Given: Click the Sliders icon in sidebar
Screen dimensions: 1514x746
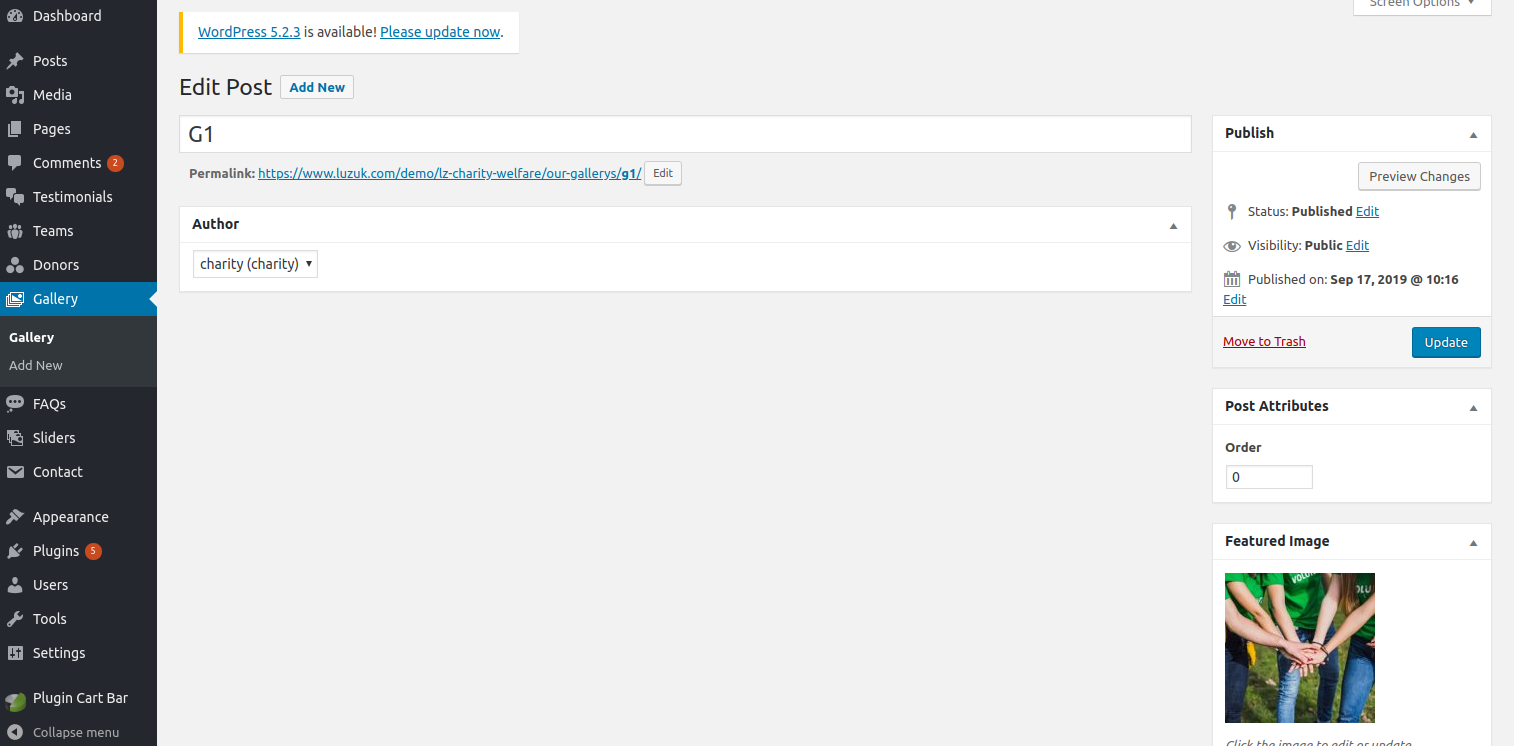Looking at the screenshot, I should click(x=15, y=438).
